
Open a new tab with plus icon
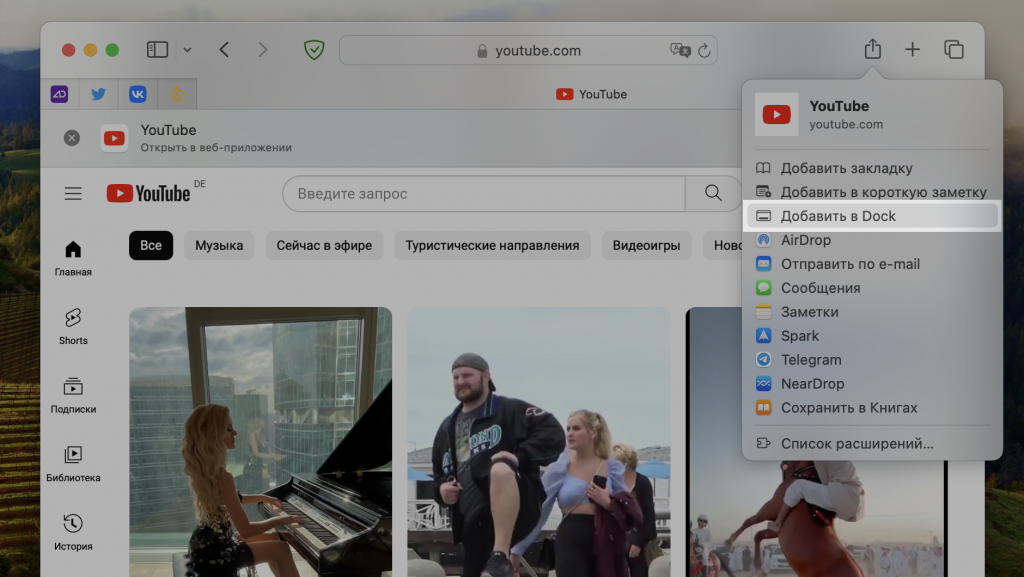[912, 49]
